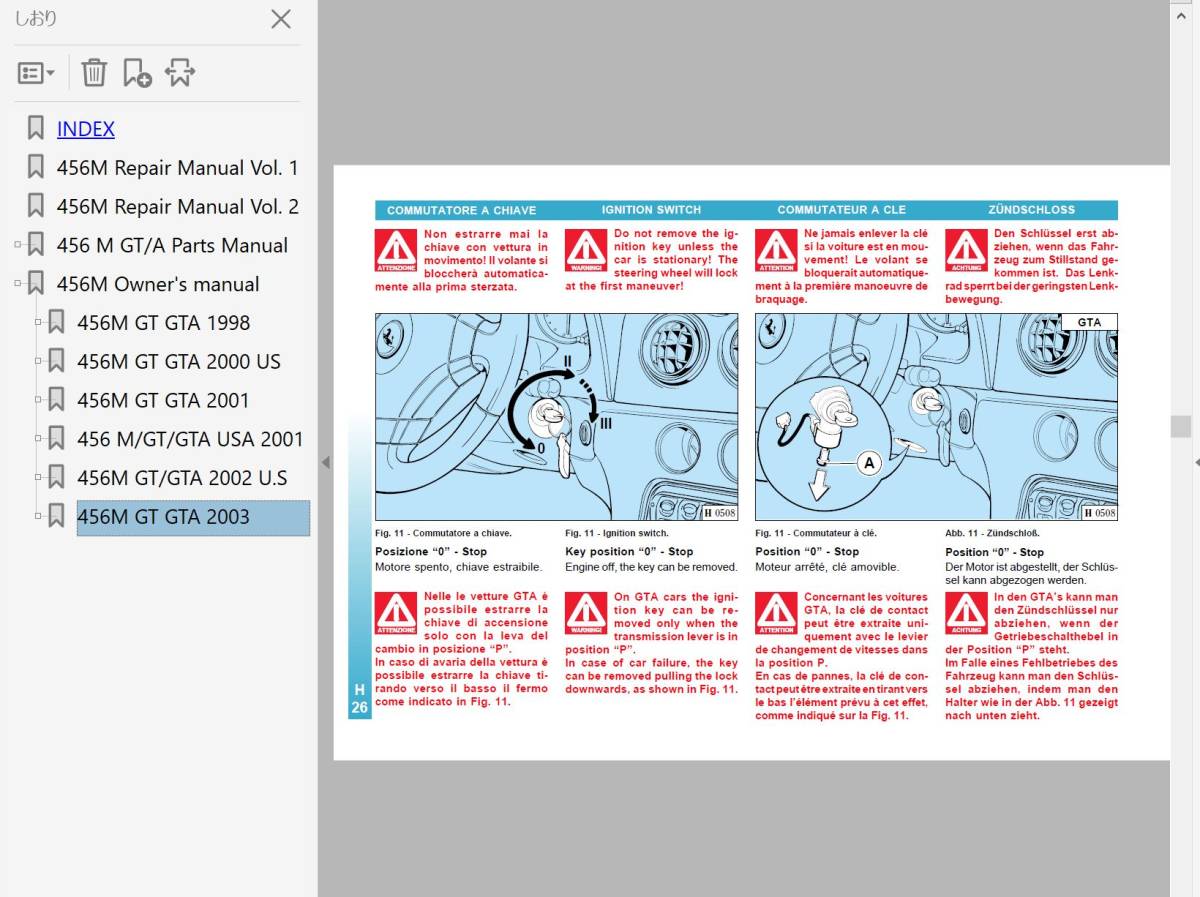
Task: Open the 456M GT/GTA 2002 U.S bookmark
Action: 182,478
